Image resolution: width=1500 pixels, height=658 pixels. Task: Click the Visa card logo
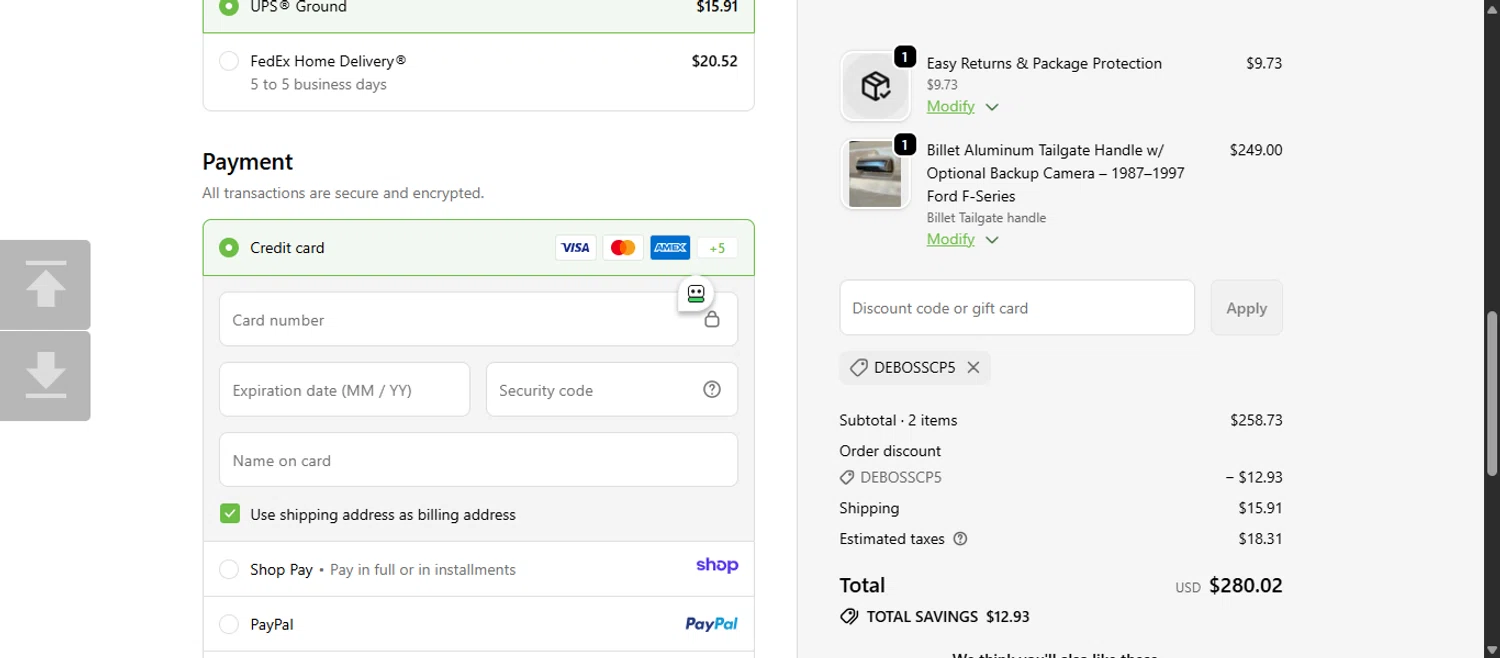coord(575,248)
